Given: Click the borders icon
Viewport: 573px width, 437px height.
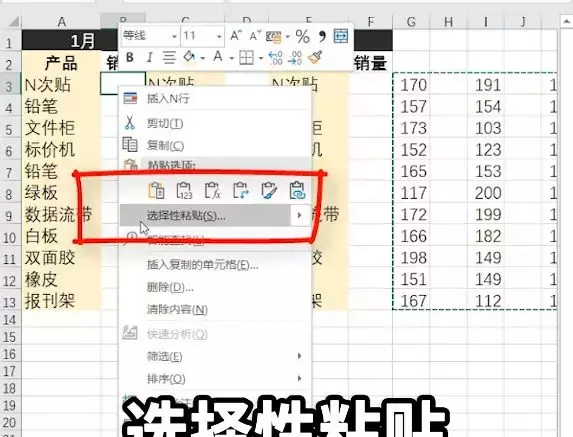Looking at the screenshot, I should [x=246, y=57].
